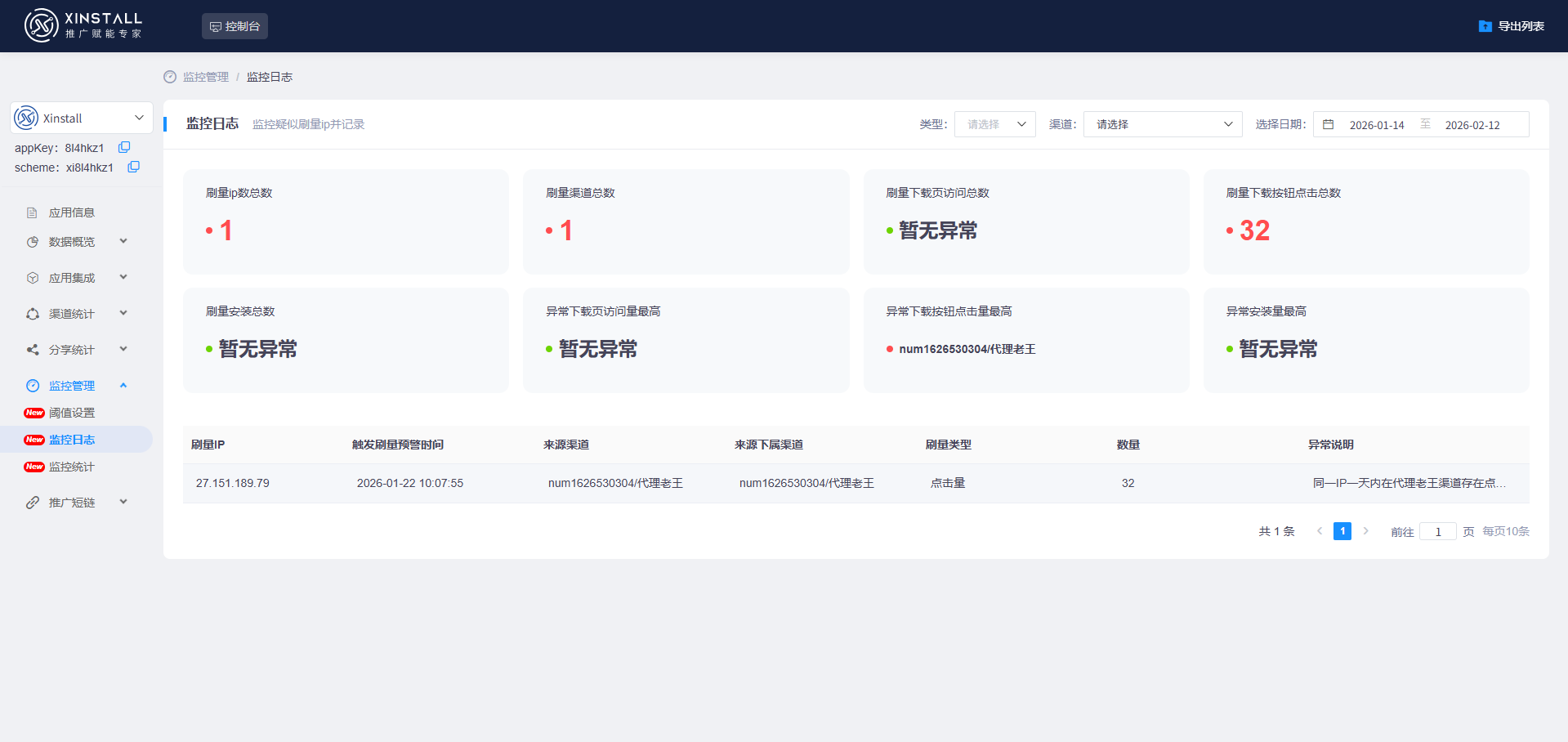
Task: Click the calendar icon in the date picker
Action: click(x=1328, y=124)
